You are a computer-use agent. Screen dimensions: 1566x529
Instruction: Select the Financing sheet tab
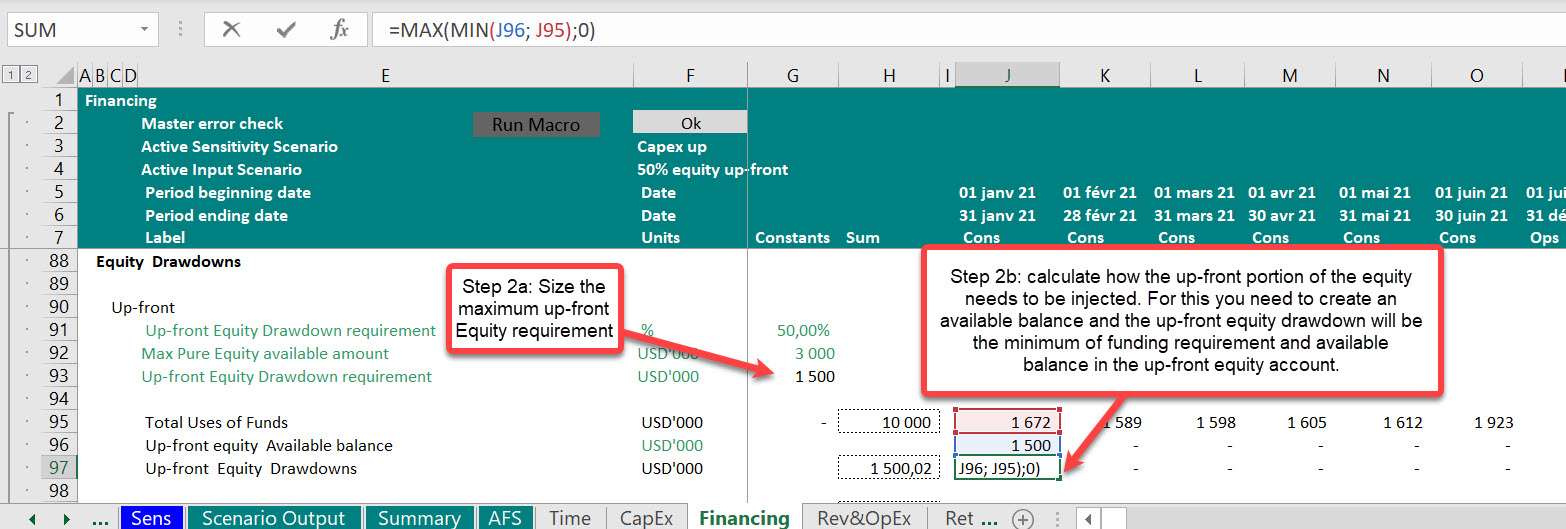coord(744,517)
